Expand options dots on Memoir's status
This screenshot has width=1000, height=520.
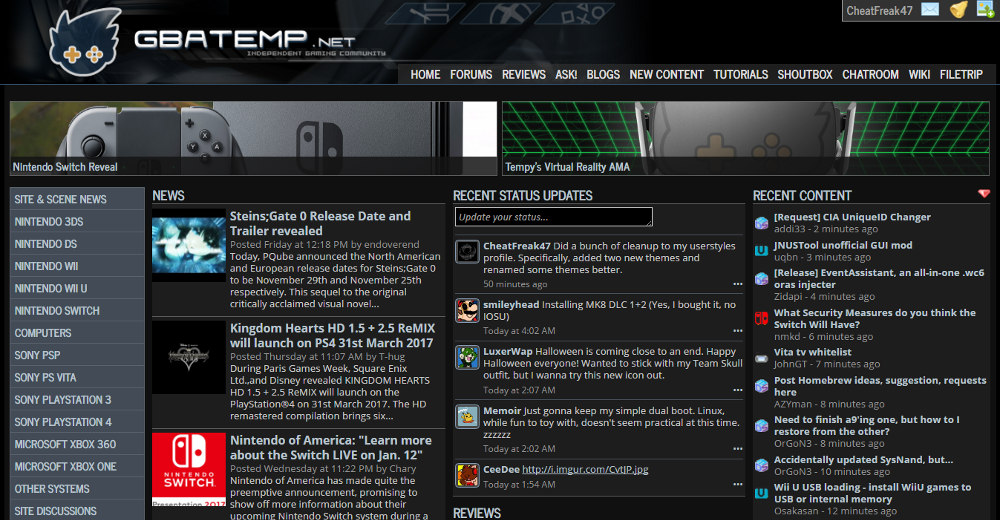(x=738, y=449)
